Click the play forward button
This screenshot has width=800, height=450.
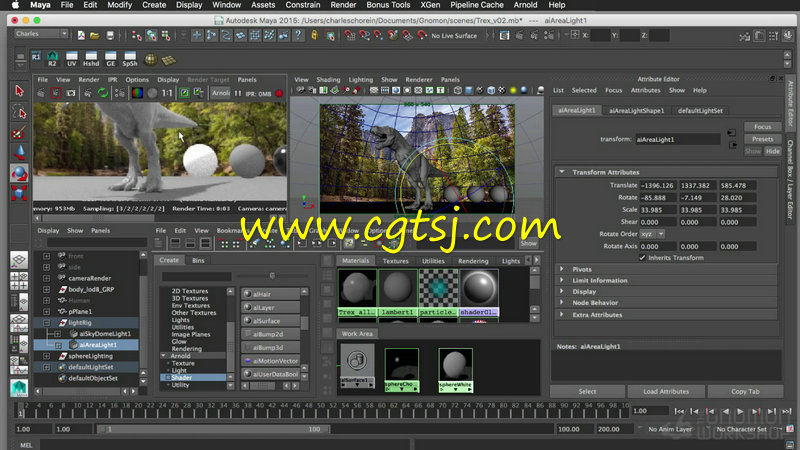(x=740, y=411)
